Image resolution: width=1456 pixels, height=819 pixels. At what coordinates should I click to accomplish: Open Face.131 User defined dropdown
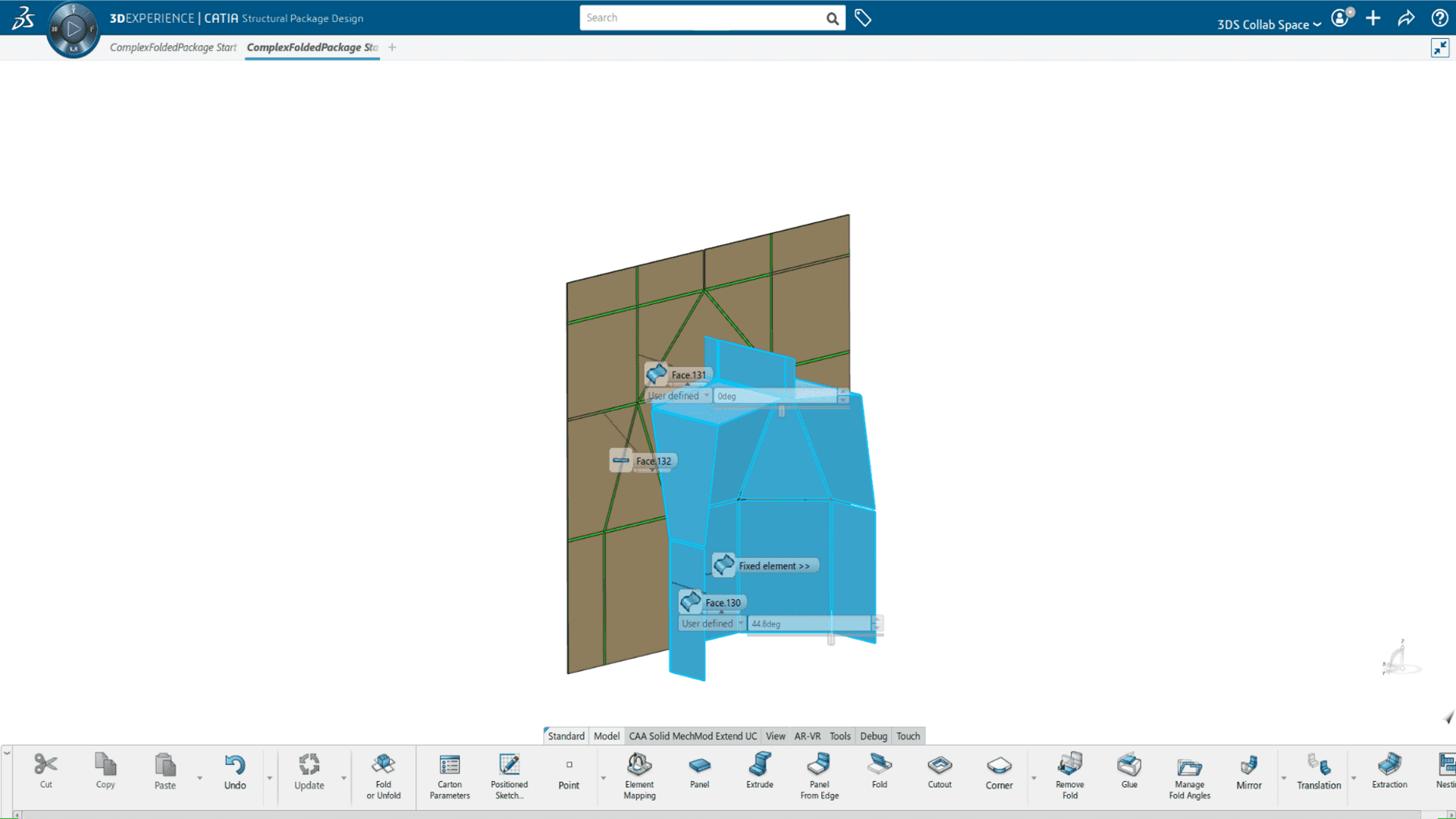[679, 396]
